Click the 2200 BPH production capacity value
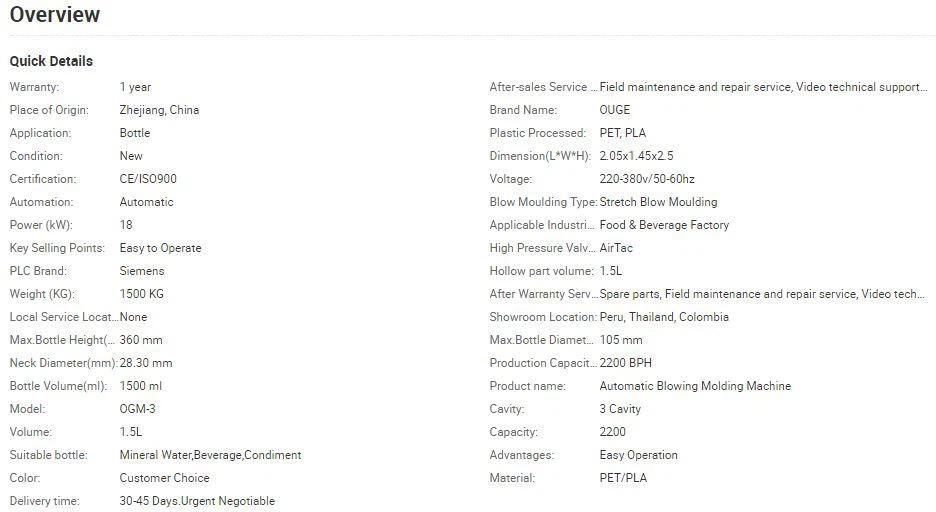Viewport: 936px width, 512px height. coord(625,363)
